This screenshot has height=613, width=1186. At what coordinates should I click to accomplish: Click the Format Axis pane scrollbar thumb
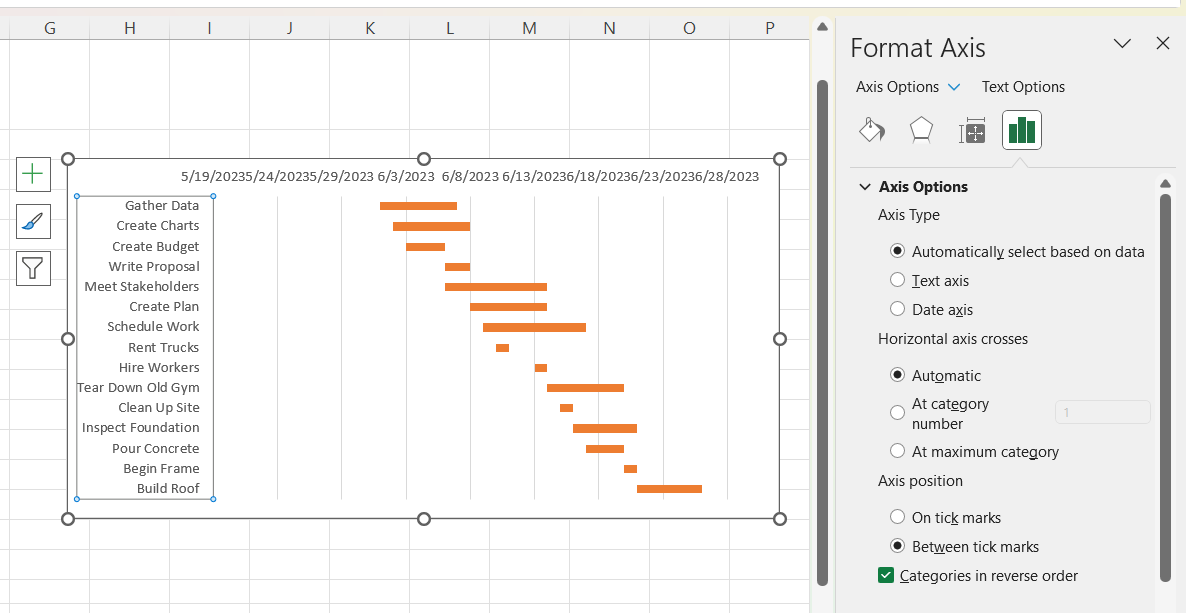pyautogui.click(x=1165, y=386)
